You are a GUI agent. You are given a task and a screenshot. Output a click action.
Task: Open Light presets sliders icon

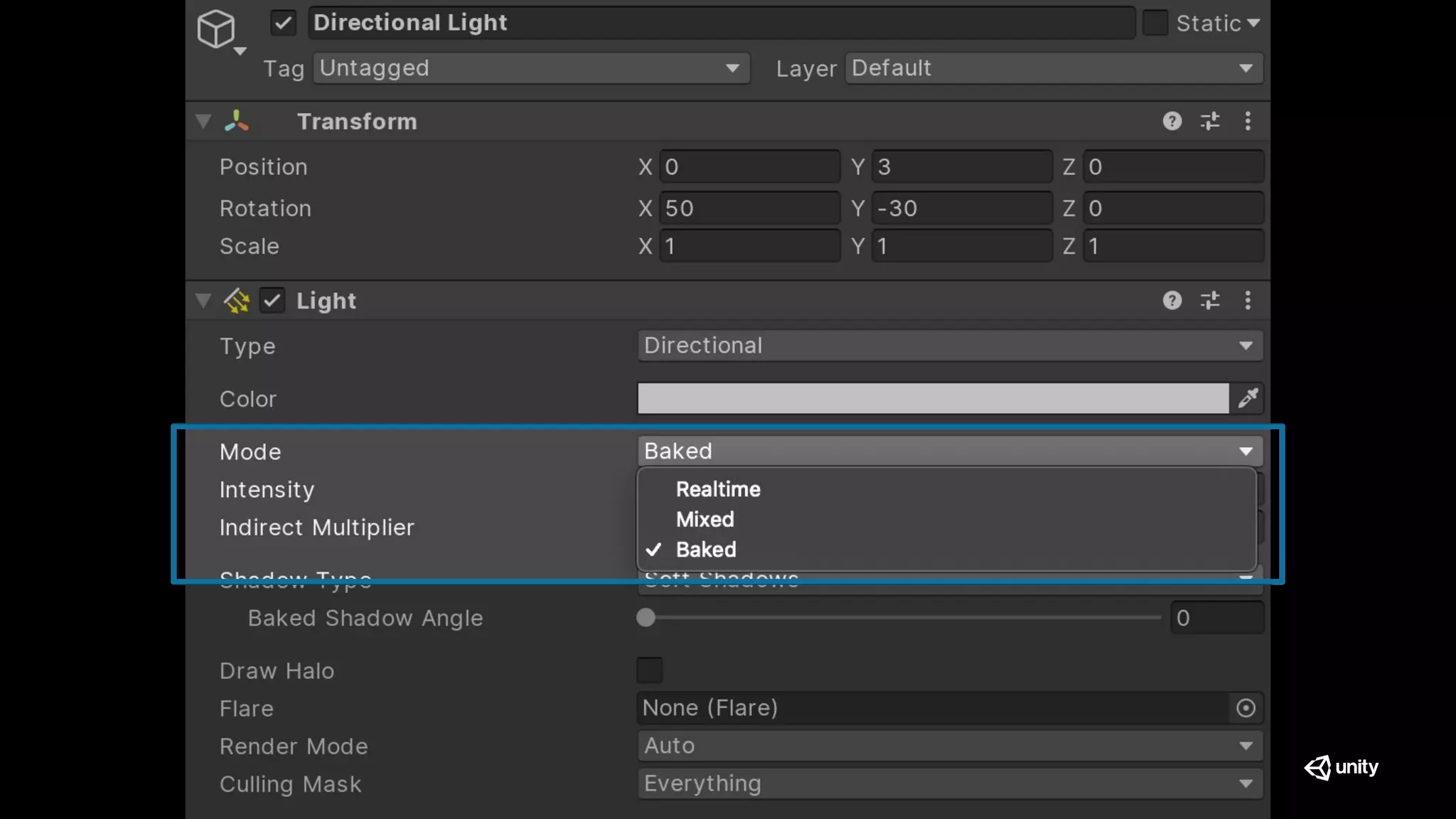click(x=1210, y=300)
